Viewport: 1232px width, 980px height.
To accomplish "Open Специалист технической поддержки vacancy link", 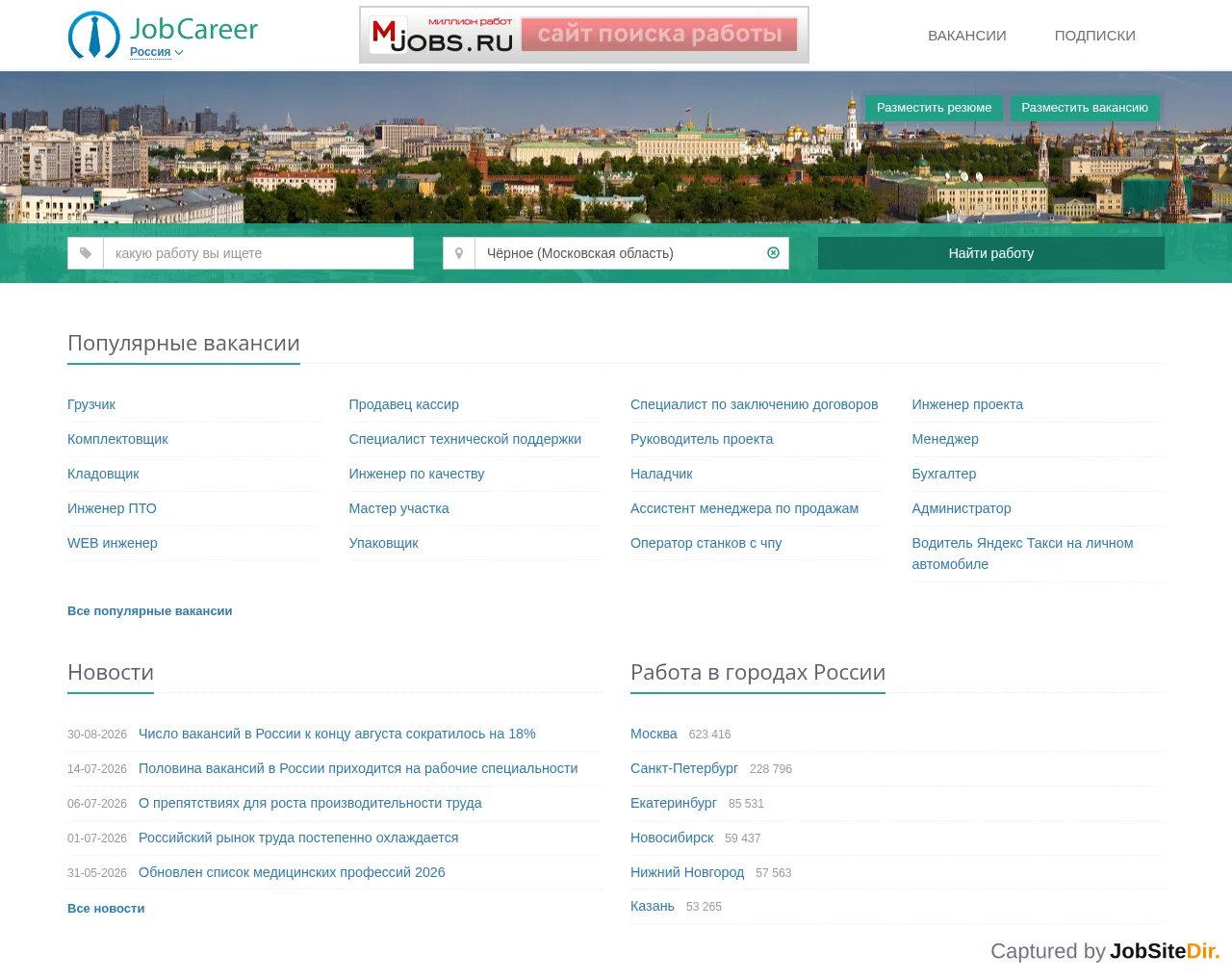I will tap(465, 439).
